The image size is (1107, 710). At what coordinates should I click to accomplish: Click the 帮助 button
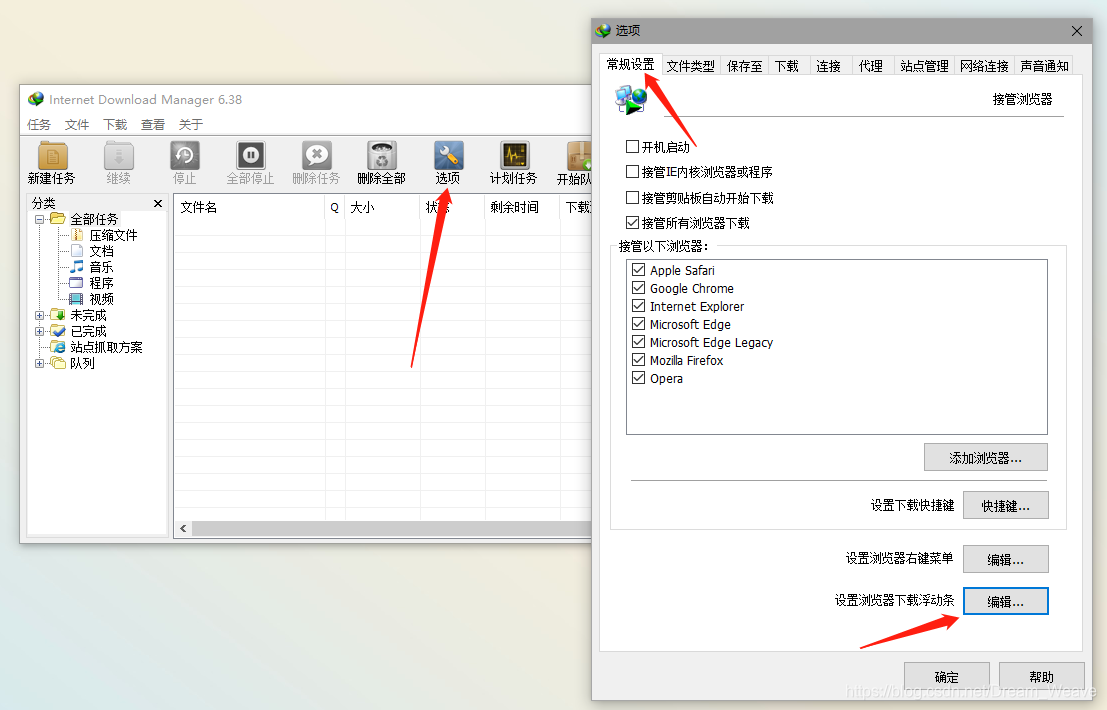(1041, 676)
